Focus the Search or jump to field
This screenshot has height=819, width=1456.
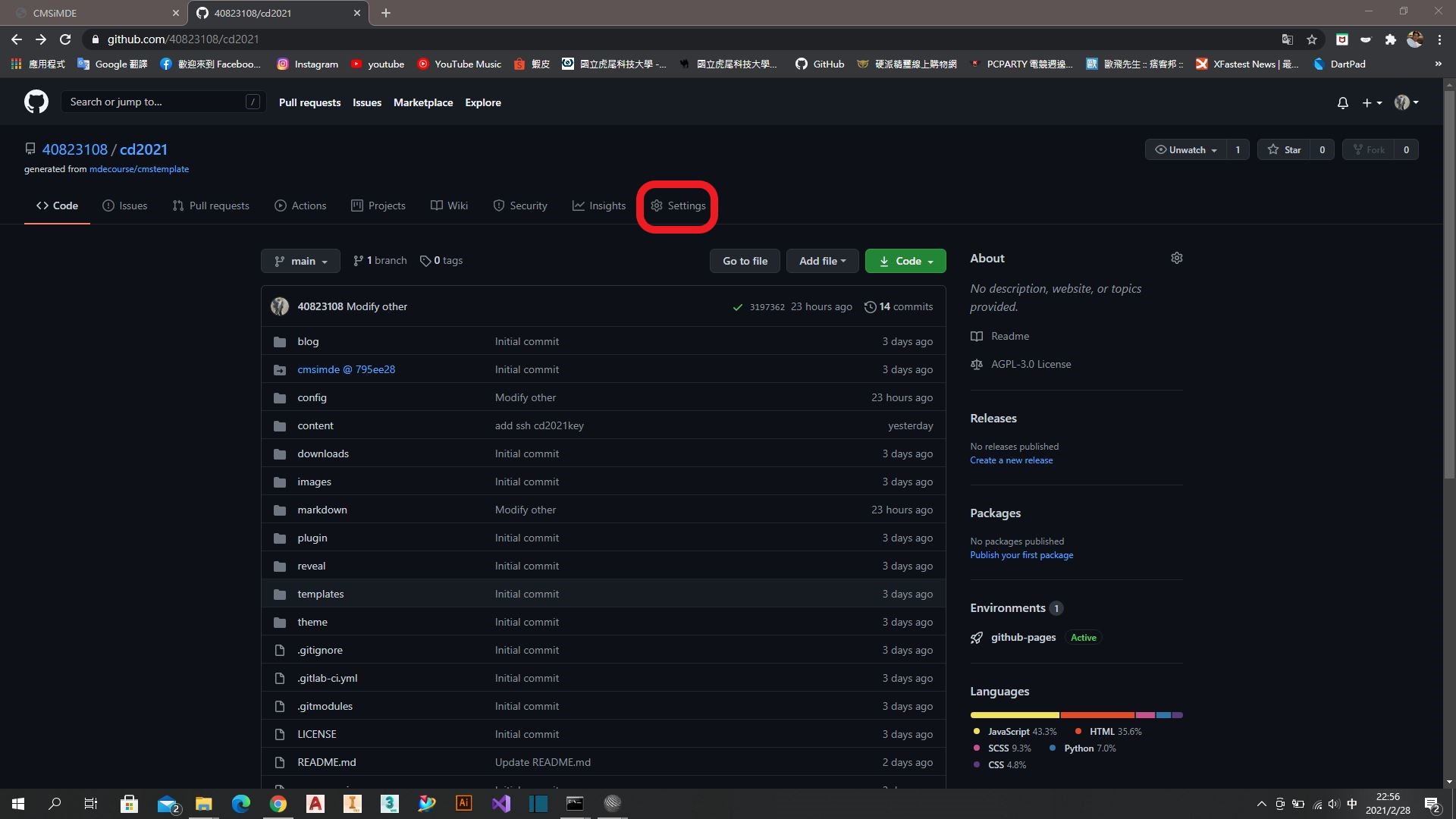pos(164,102)
